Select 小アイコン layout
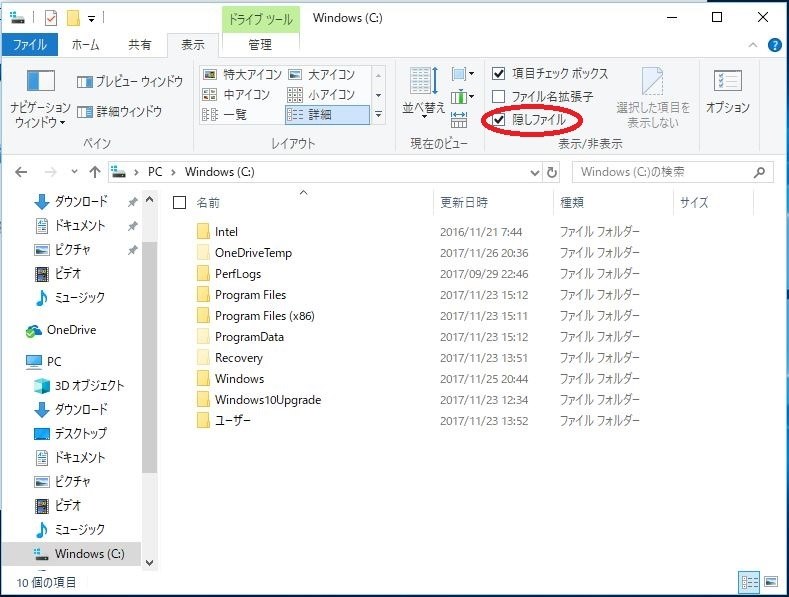The width and height of the screenshot is (789, 597). [x=321, y=95]
